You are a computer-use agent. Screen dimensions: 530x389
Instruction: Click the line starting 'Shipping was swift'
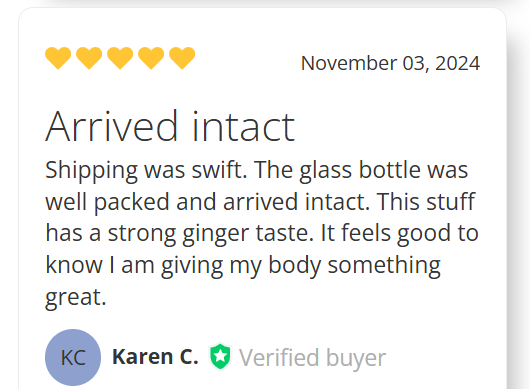(257, 171)
